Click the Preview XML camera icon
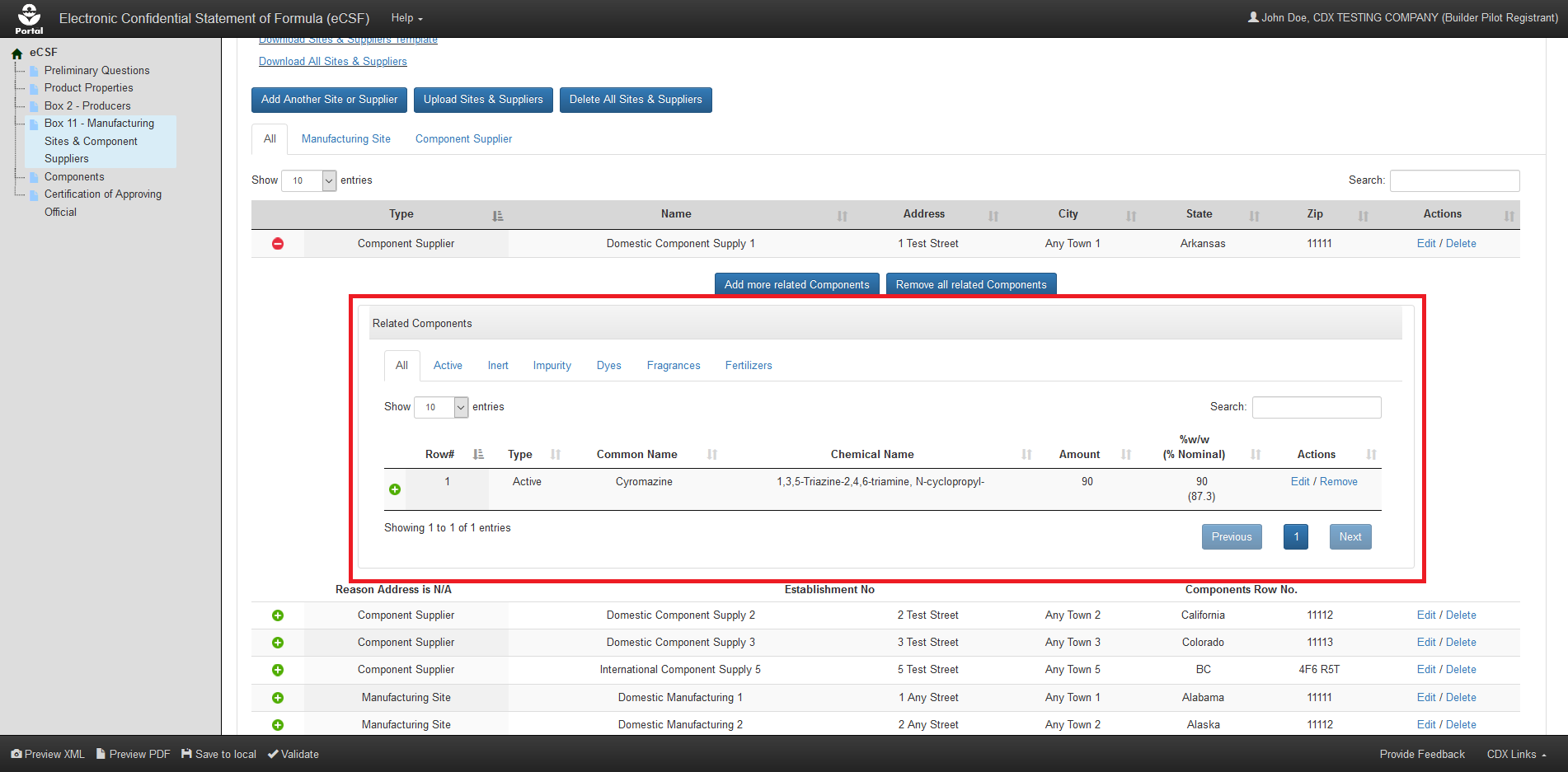 coord(16,754)
